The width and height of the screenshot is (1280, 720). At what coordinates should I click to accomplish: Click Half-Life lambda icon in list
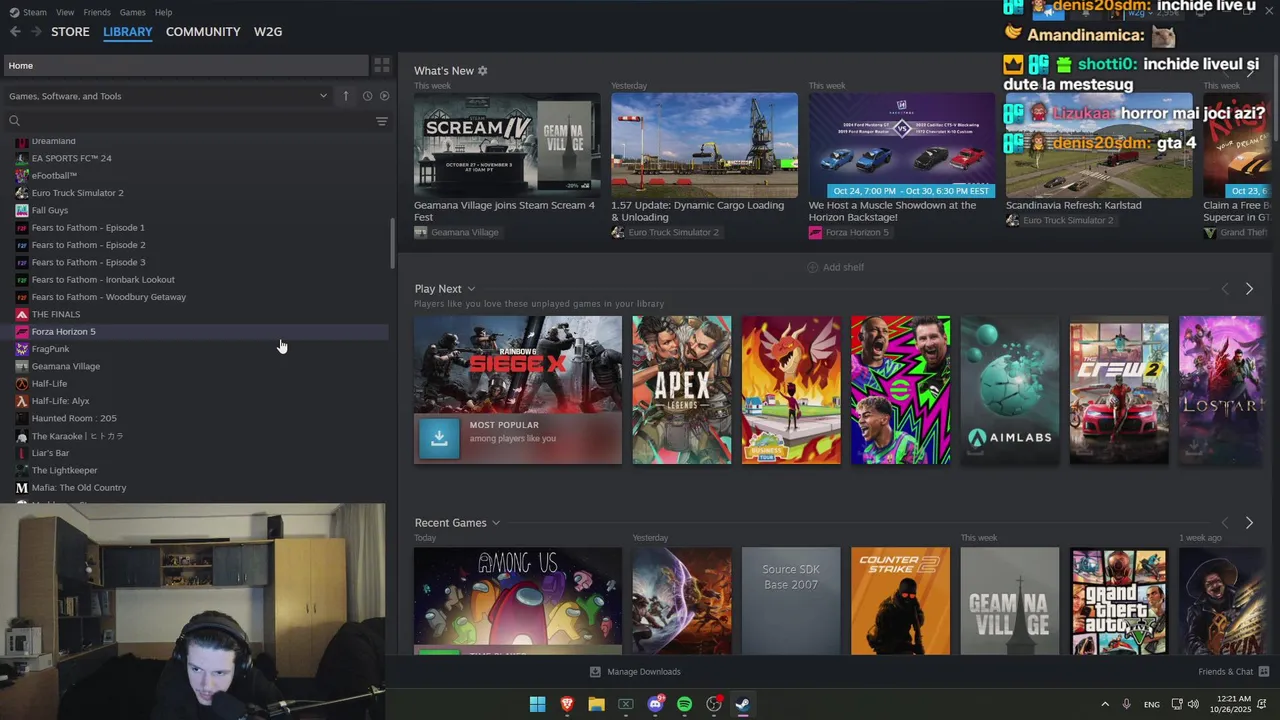coord(22,384)
